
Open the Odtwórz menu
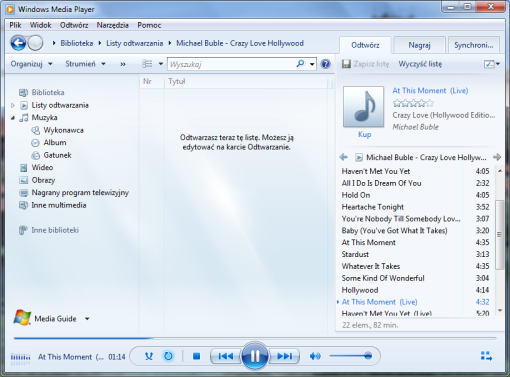[74, 25]
